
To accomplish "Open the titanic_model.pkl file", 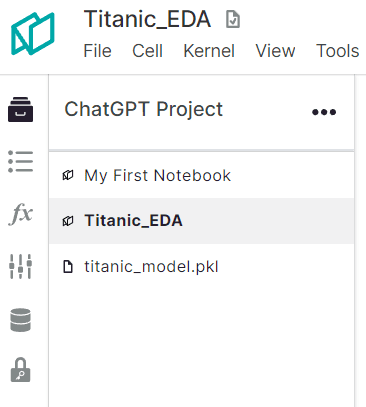I will tap(201, 267).
